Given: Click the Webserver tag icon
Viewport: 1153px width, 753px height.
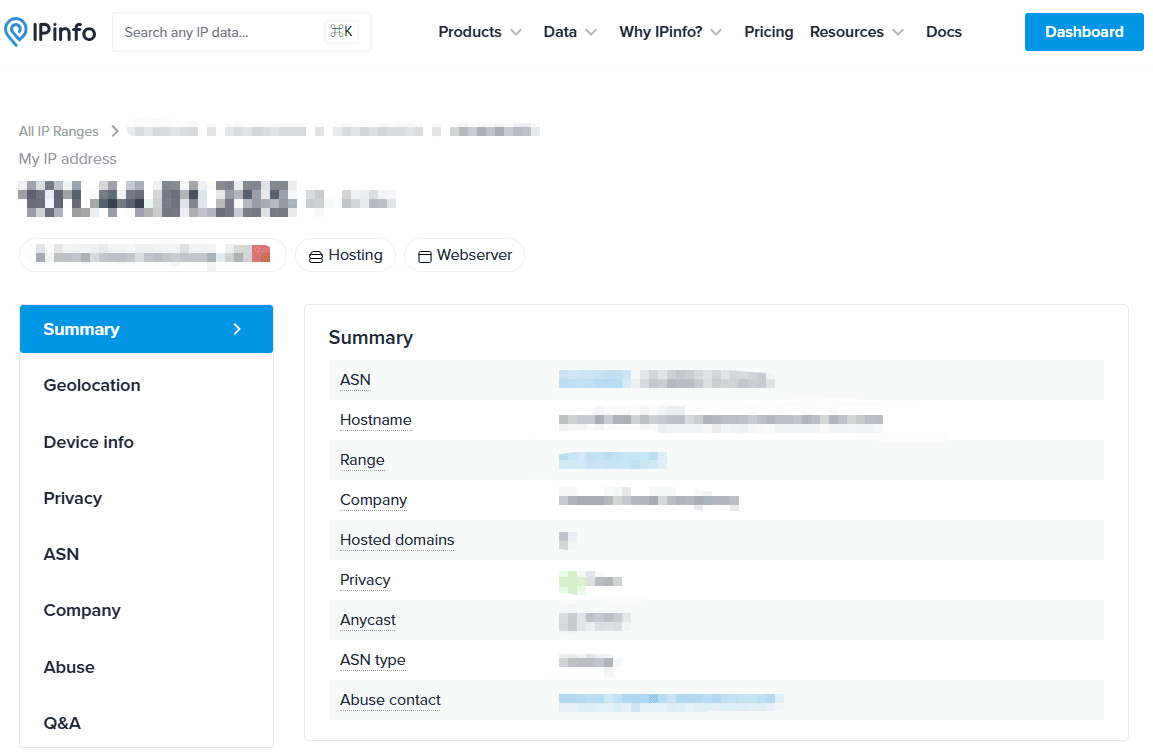Looking at the screenshot, I should [x=424, y=256].
